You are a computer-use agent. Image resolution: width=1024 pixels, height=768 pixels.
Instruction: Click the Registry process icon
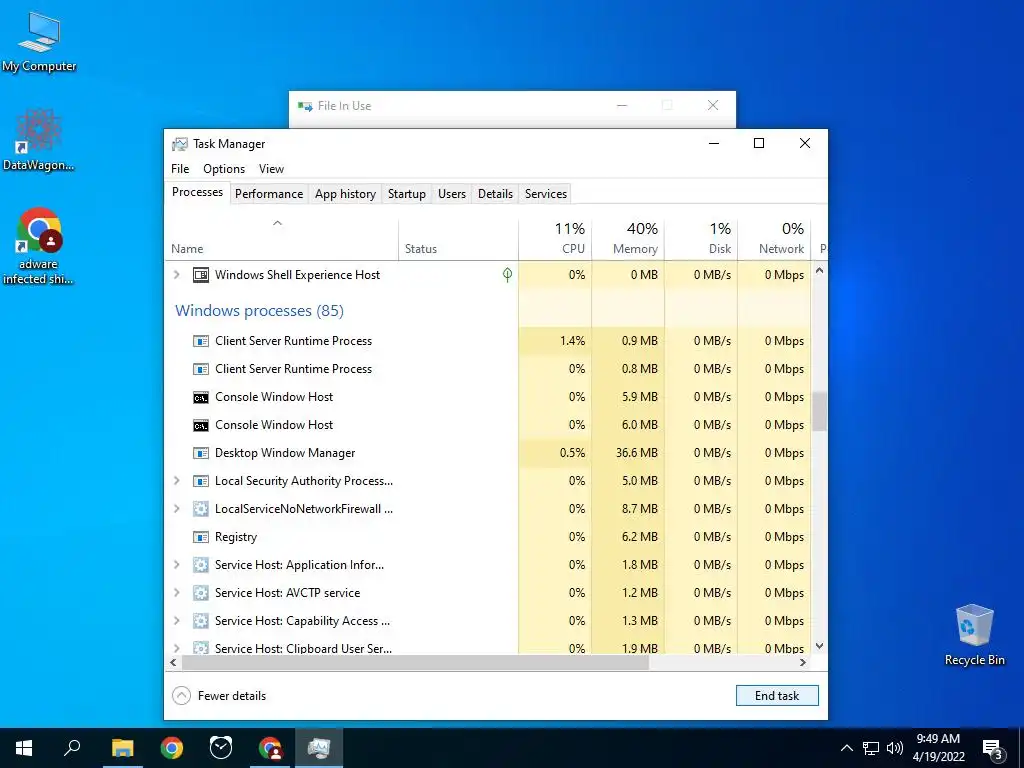point(201,537)
